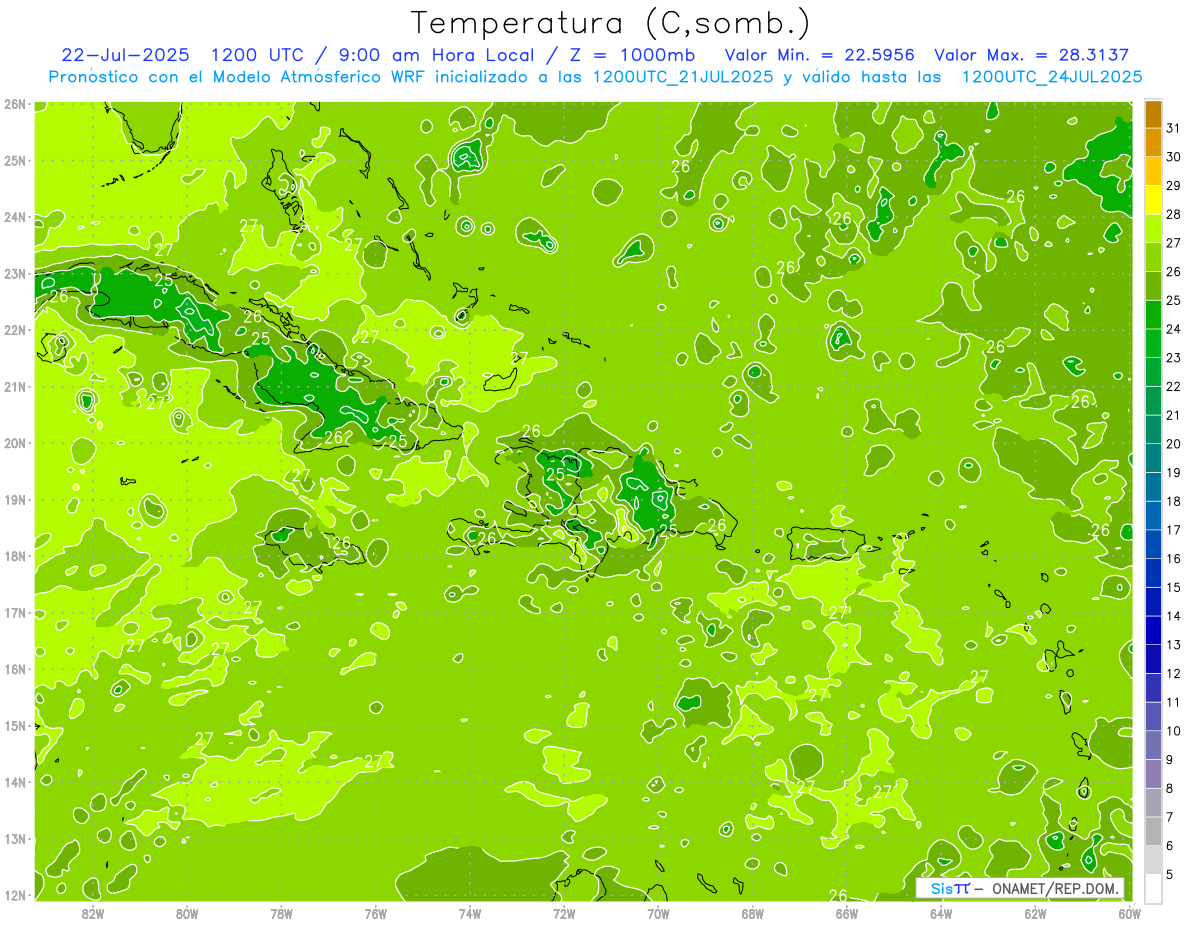The height and width of the screenshot is (927, 1200).
Task: Click the longitude label "72W"
Action: tap(564, 913)
